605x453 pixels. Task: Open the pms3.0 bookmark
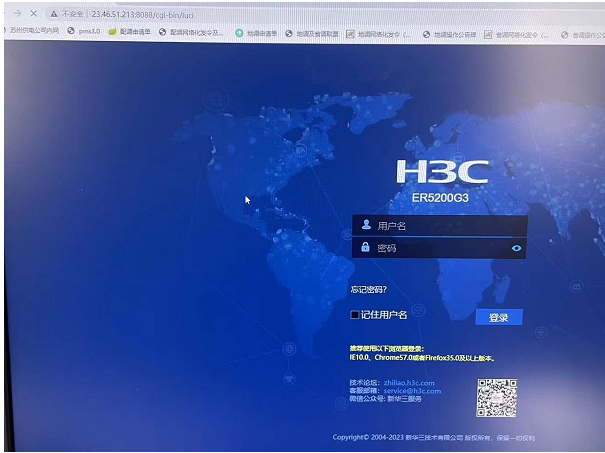(x=84, y=31)
